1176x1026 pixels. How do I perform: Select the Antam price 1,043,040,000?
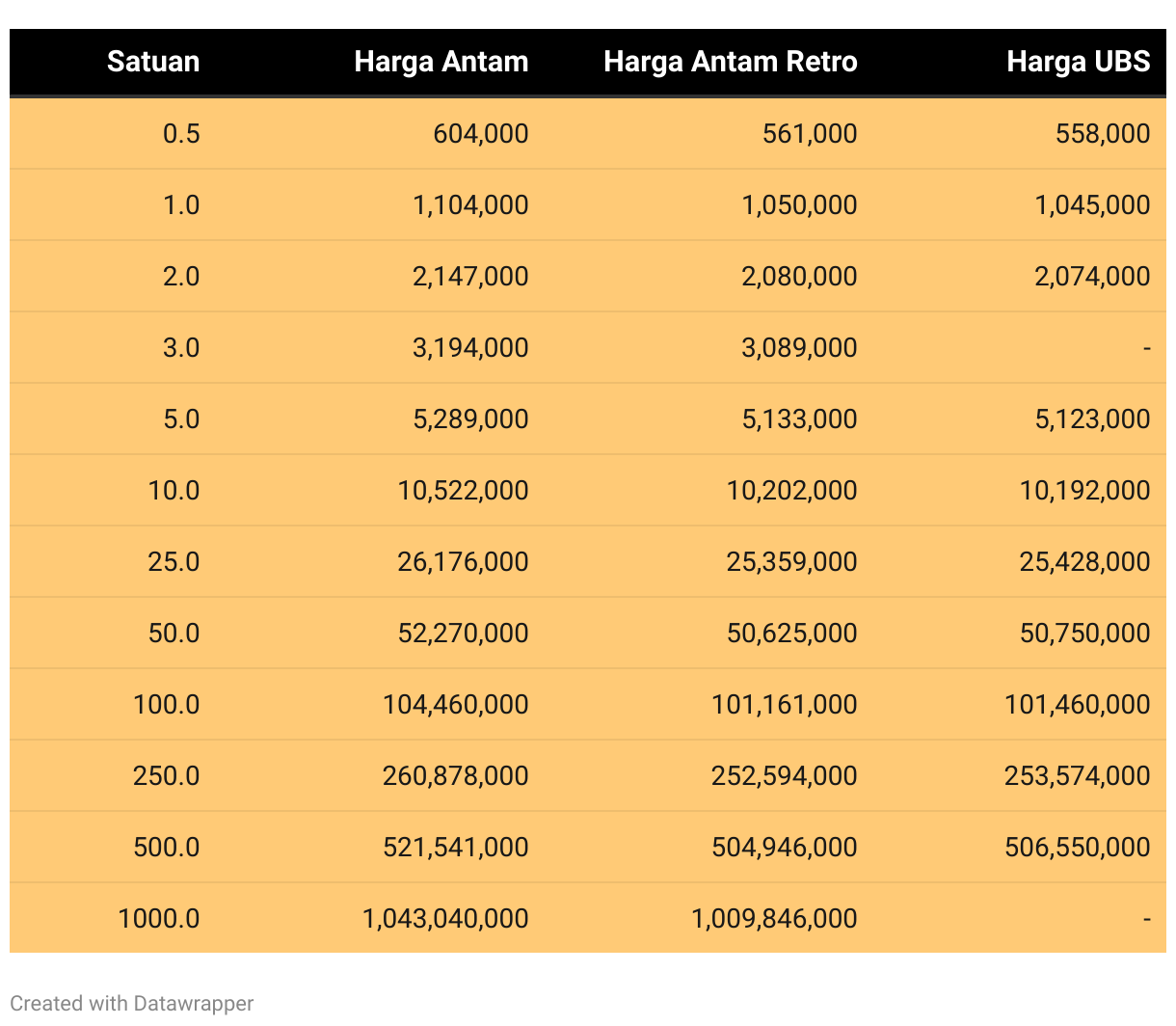pos(445,918)
